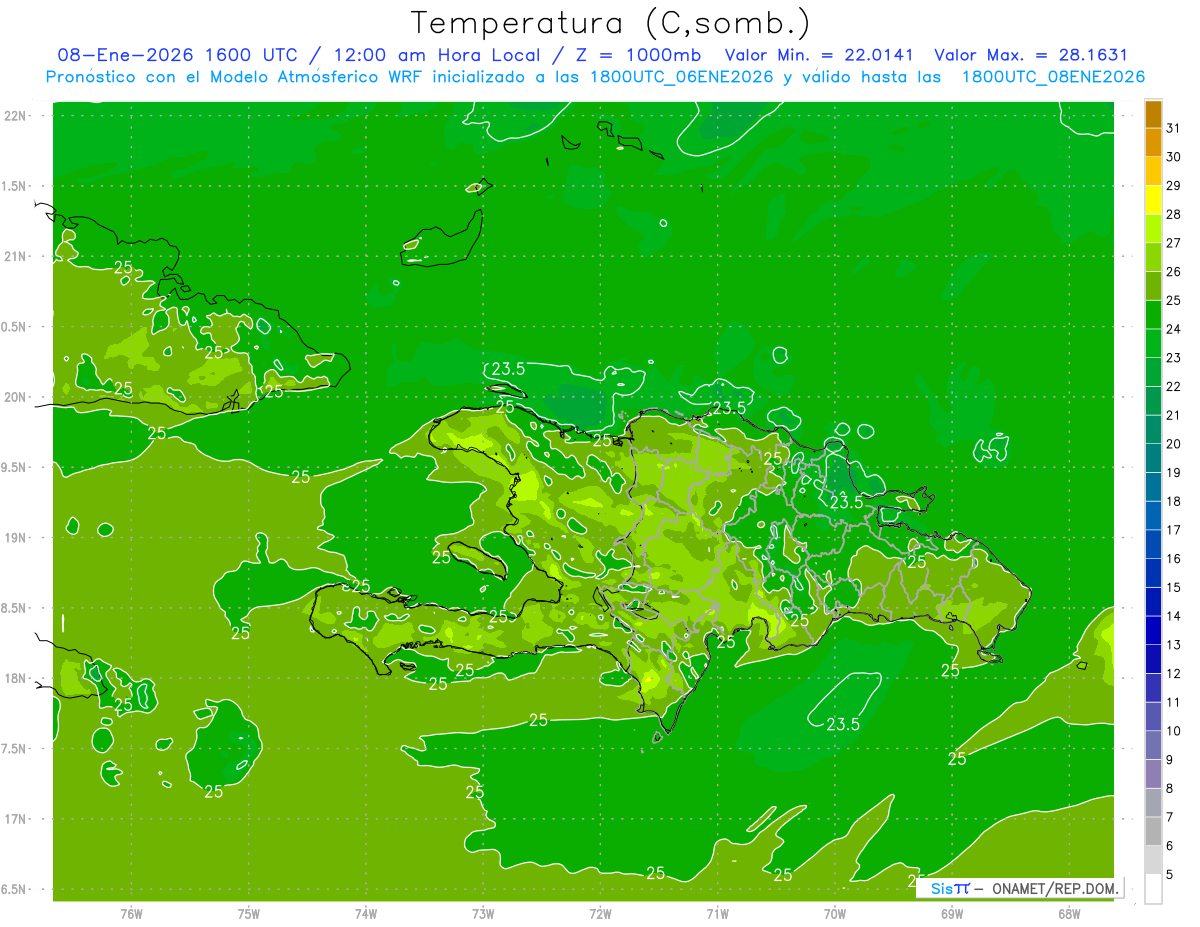This screenshot has width=1200, height=927.
Task: Click the "14" label on the color scale
Action: (x=1173, y=616)
